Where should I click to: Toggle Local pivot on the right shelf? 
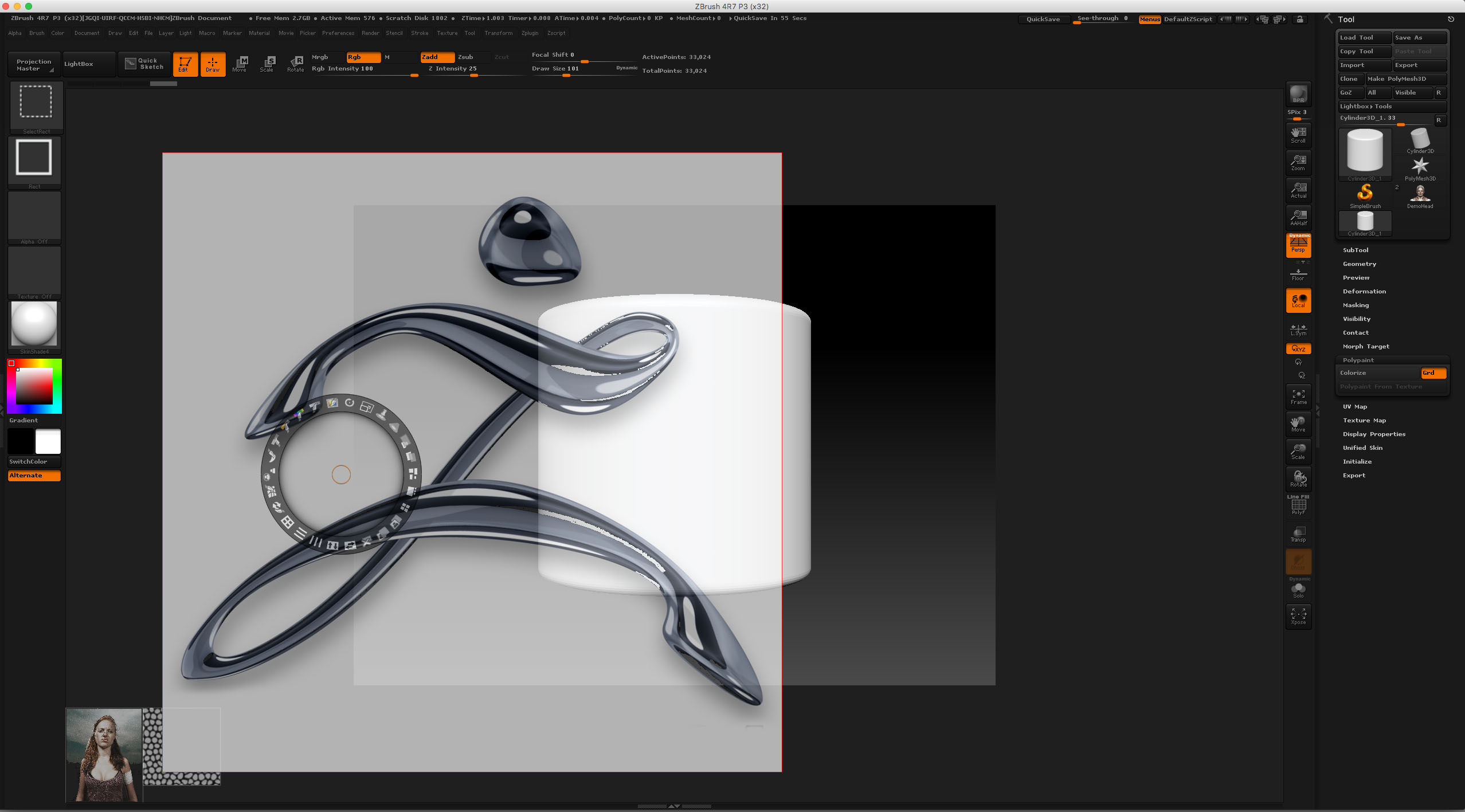(x=1298, y=300)
